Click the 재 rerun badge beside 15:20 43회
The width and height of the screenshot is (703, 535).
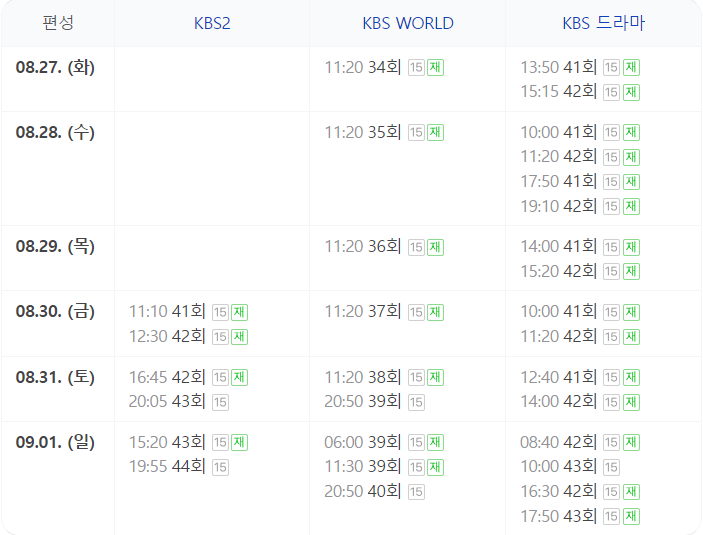(x=239, y=443)
